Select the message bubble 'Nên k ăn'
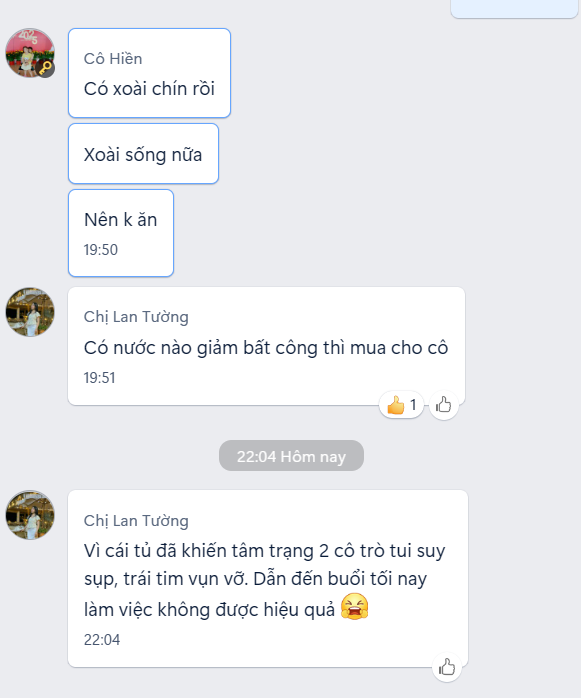 pyautogui.click(x=121, y=233)
